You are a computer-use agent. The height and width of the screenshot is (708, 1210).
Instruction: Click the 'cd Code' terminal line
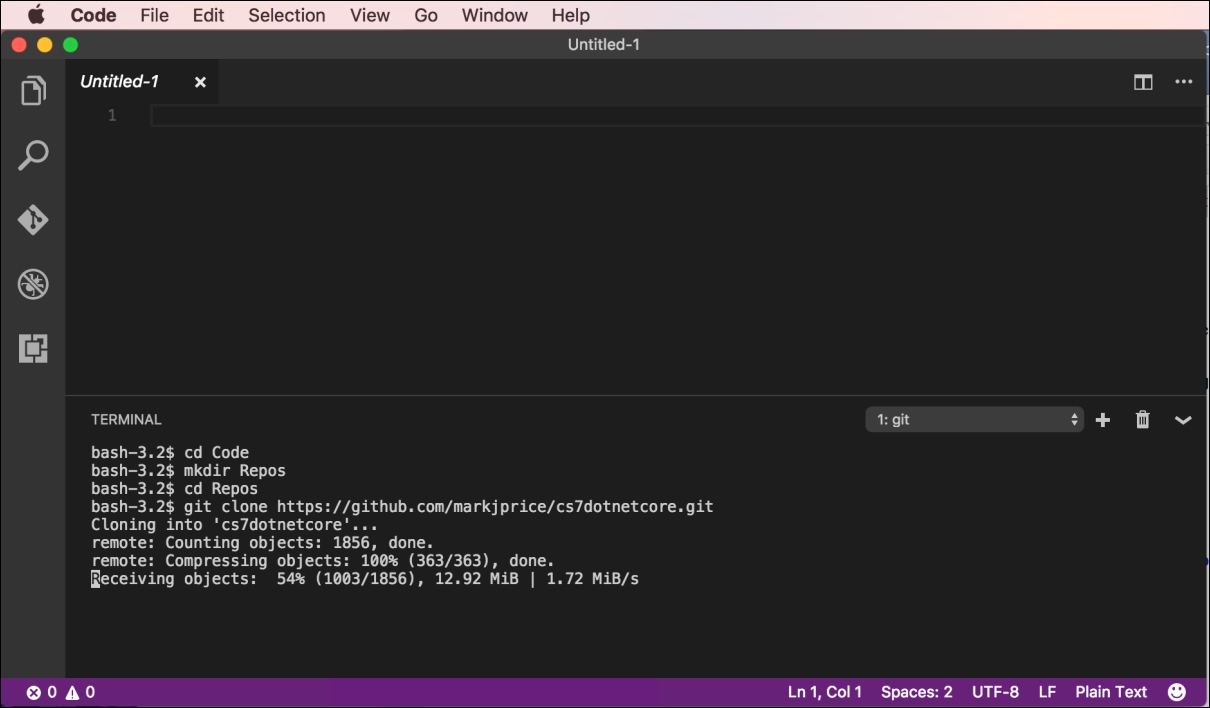(170, 453)
